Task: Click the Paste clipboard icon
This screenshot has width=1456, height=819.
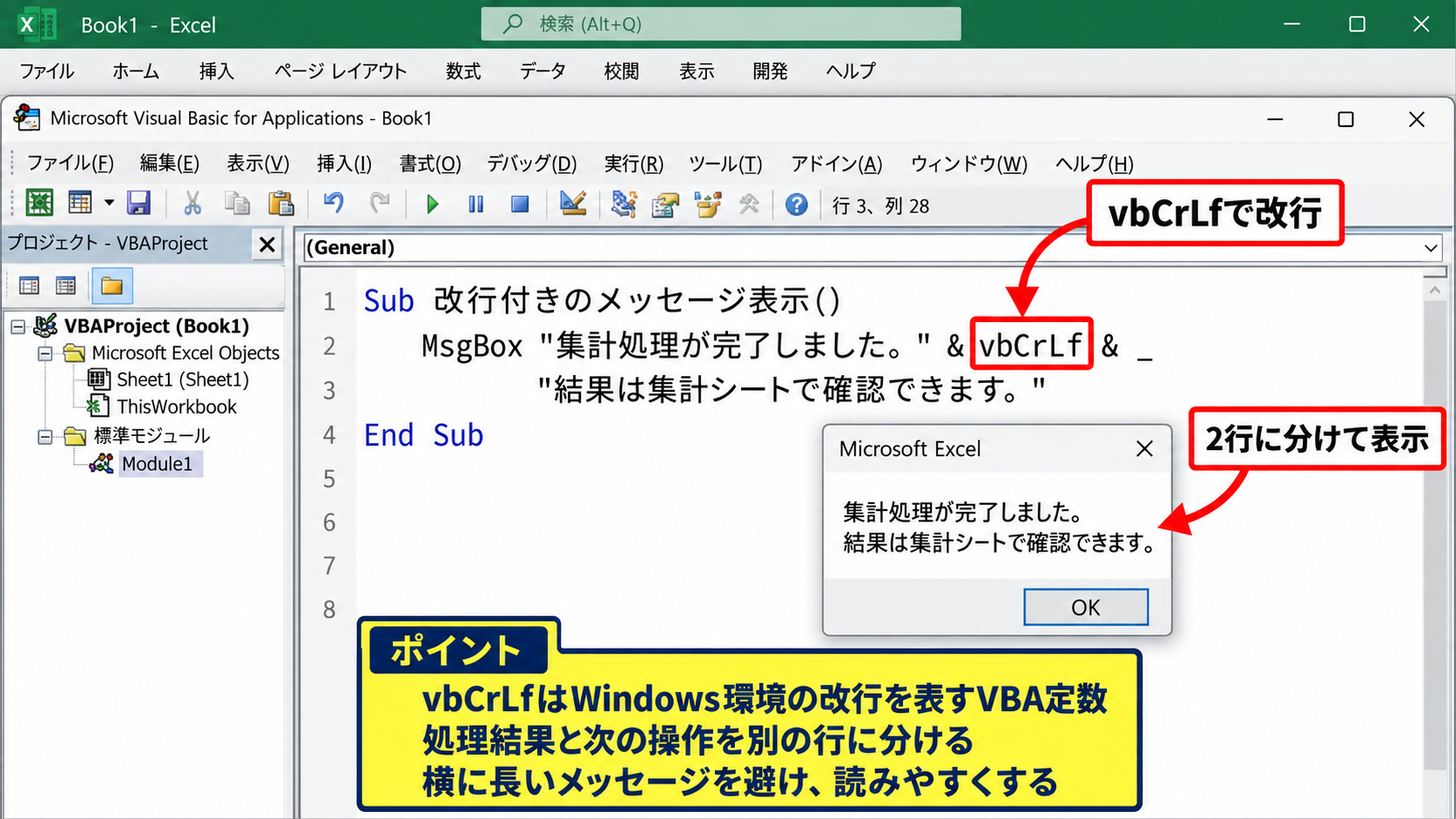Action: click(x=280, y=204)
